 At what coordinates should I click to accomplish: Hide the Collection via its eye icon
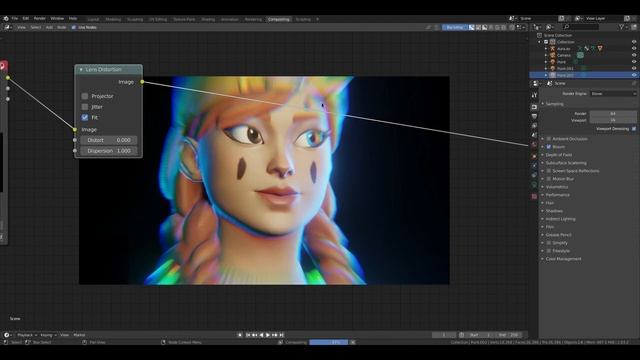[634, 42]
